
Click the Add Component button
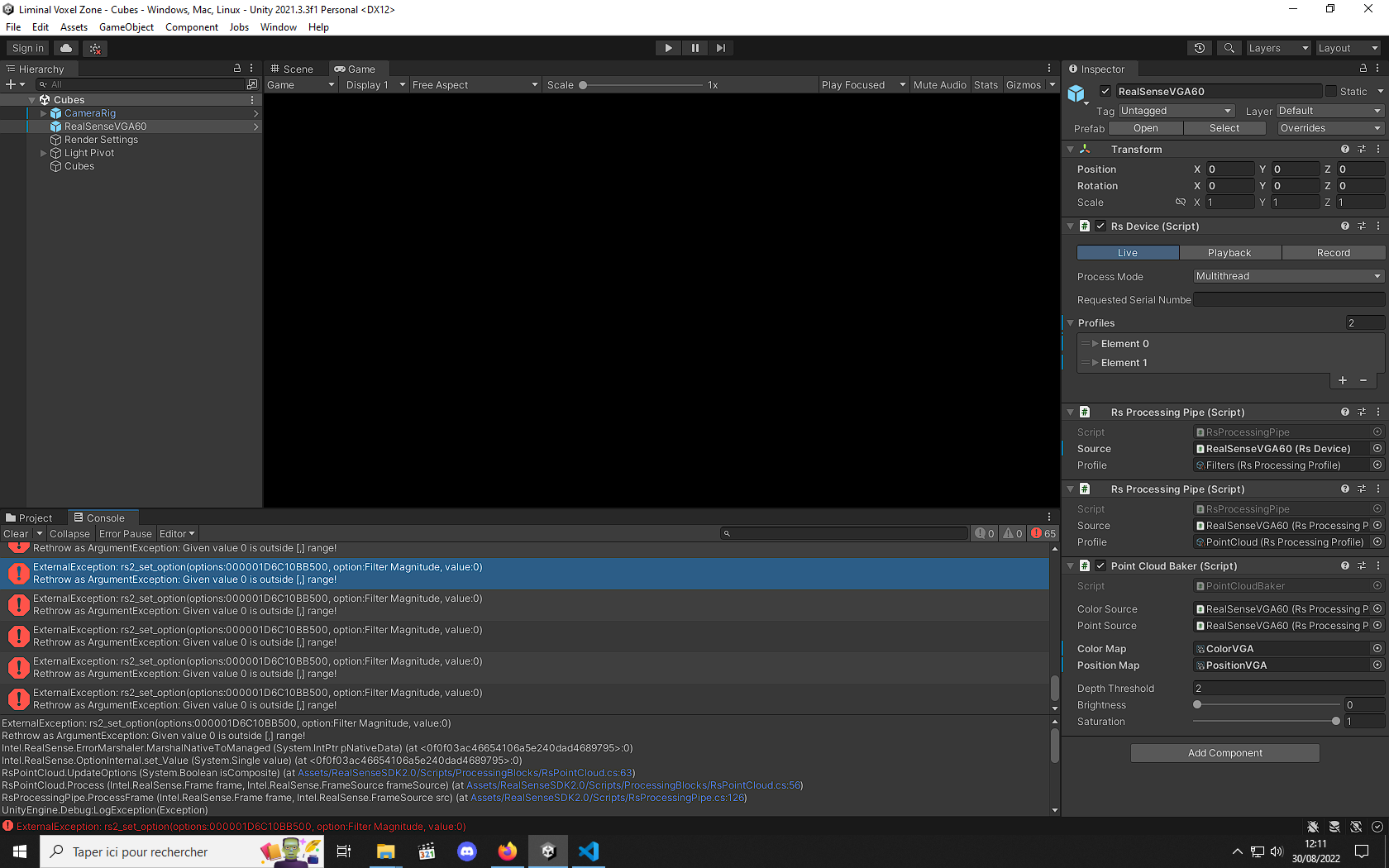click(x=1224, y=752)
